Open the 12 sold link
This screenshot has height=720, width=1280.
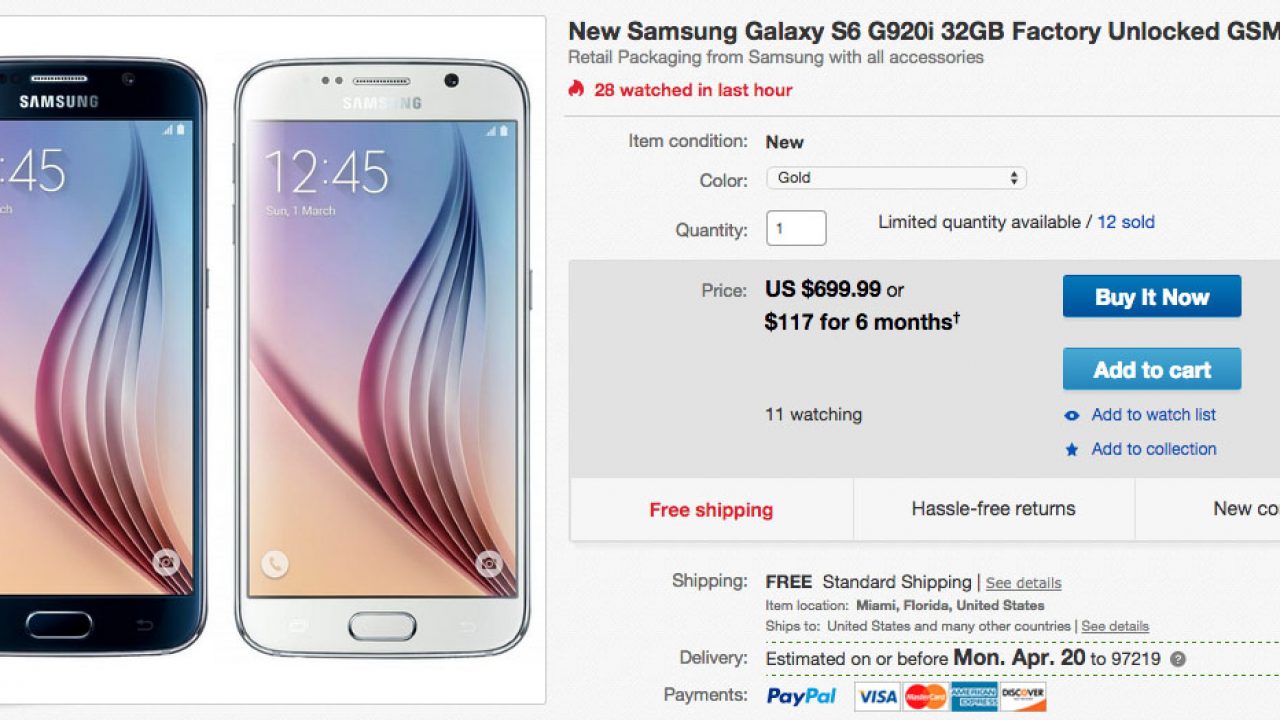[x=1126, y=222]
